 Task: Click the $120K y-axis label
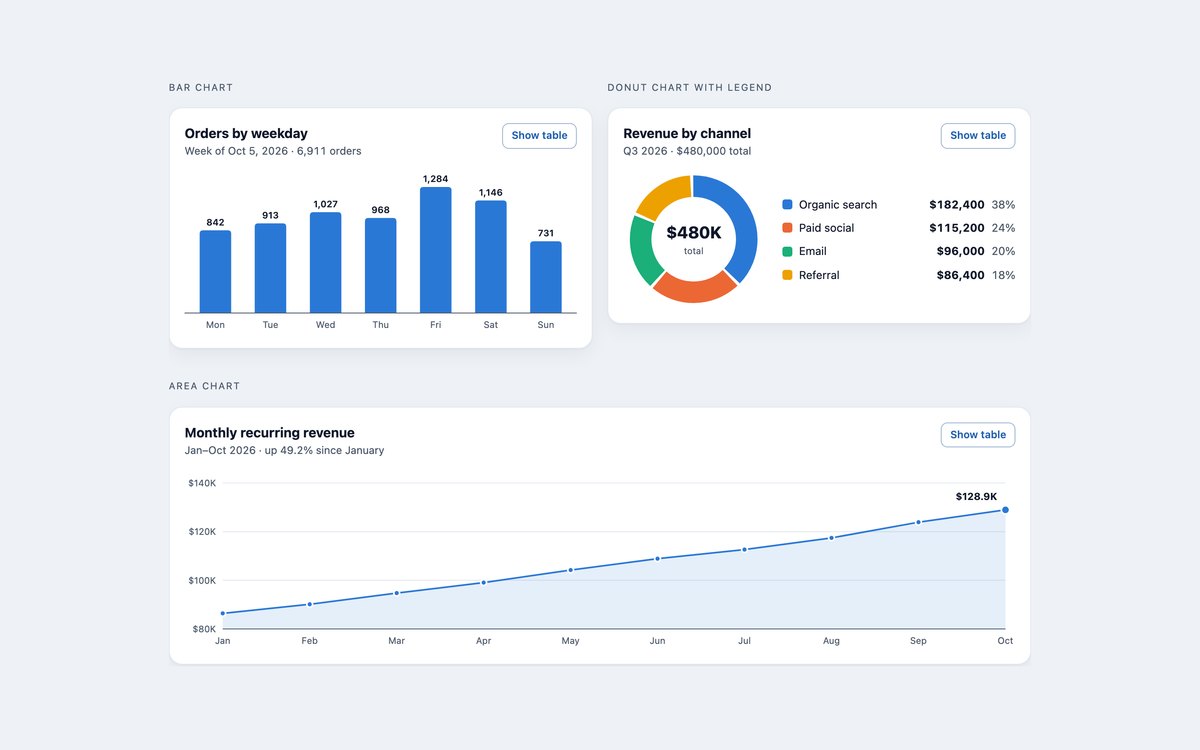[202, 532]
